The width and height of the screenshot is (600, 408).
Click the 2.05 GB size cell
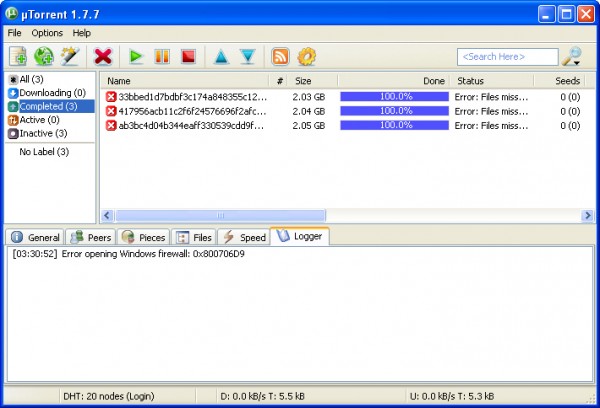[x=309, y=126]
